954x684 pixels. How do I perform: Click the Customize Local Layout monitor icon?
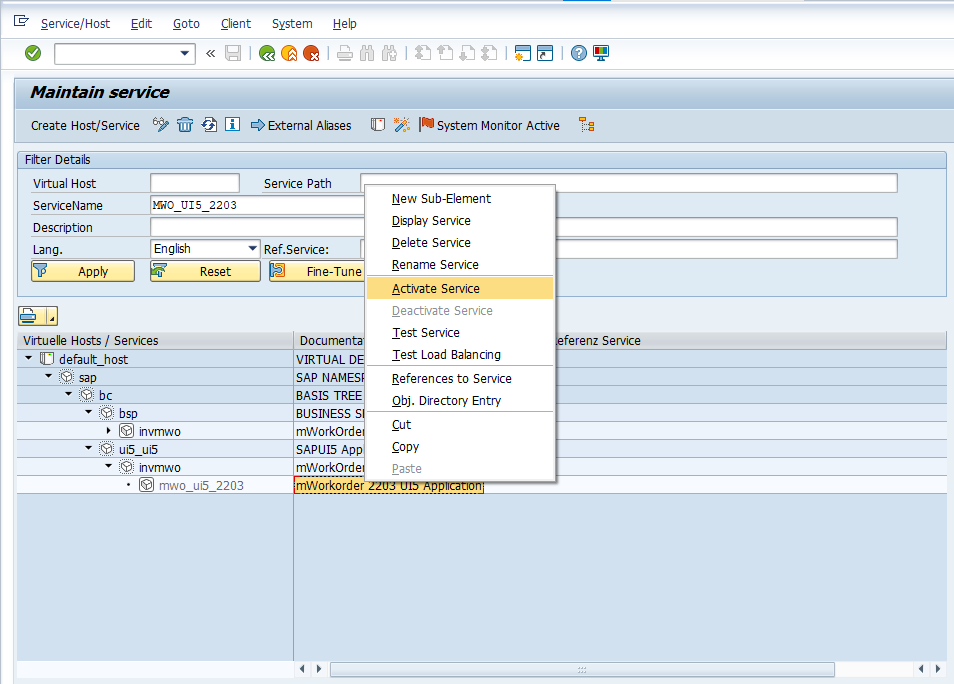pos(601,53)
